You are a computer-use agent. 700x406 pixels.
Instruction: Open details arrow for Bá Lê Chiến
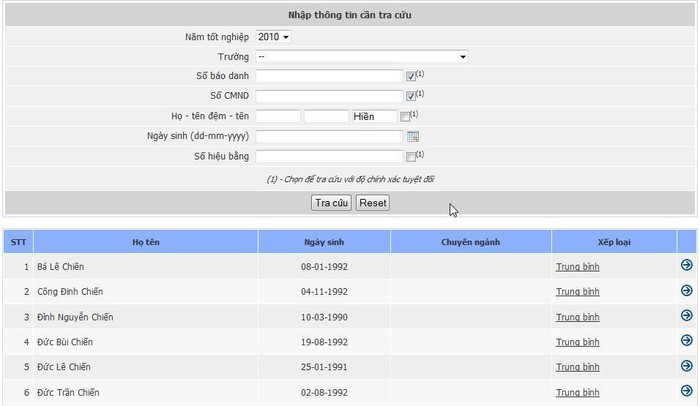pyautogui.click(x=687, y=265)
